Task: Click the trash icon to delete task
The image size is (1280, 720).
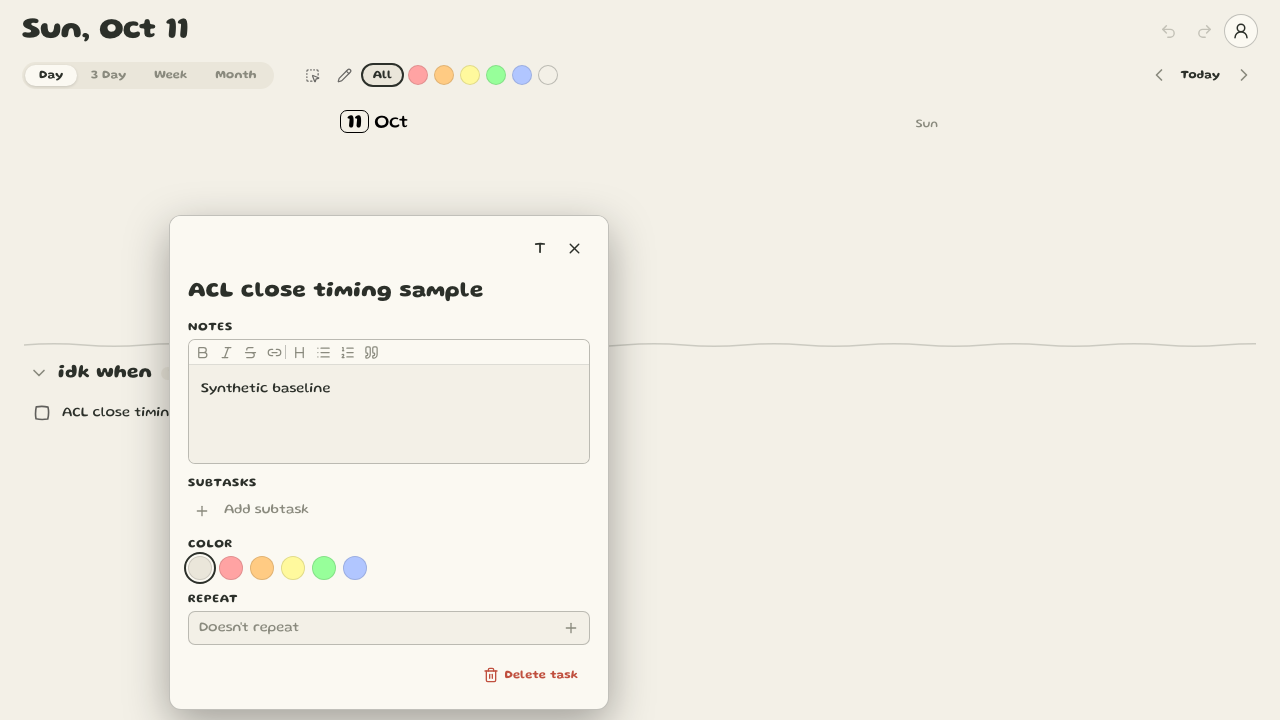Action: click(x=491, y=675)
